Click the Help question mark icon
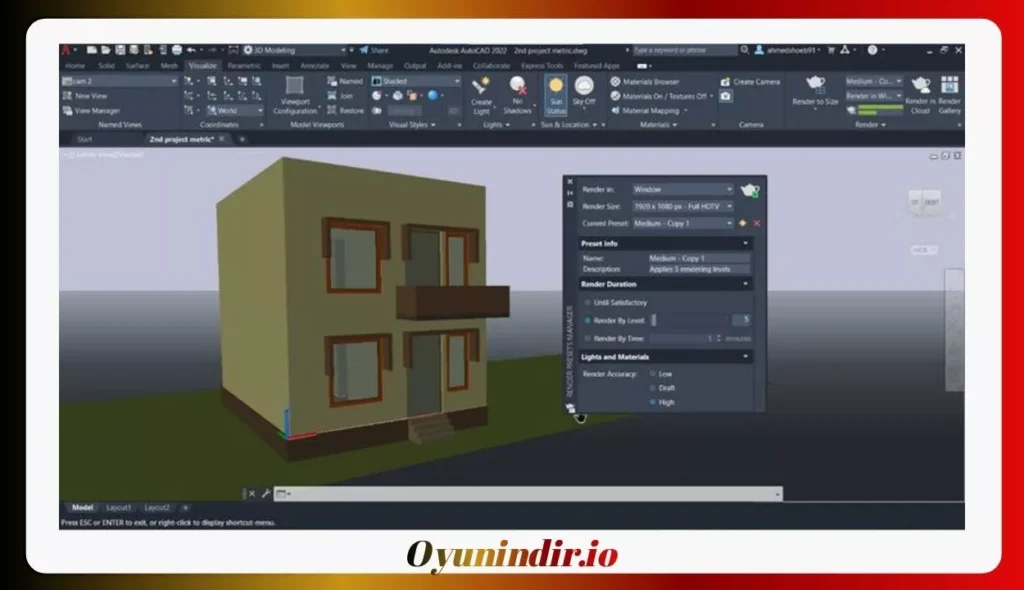The image size is (1024, 590). click(872, 50)
